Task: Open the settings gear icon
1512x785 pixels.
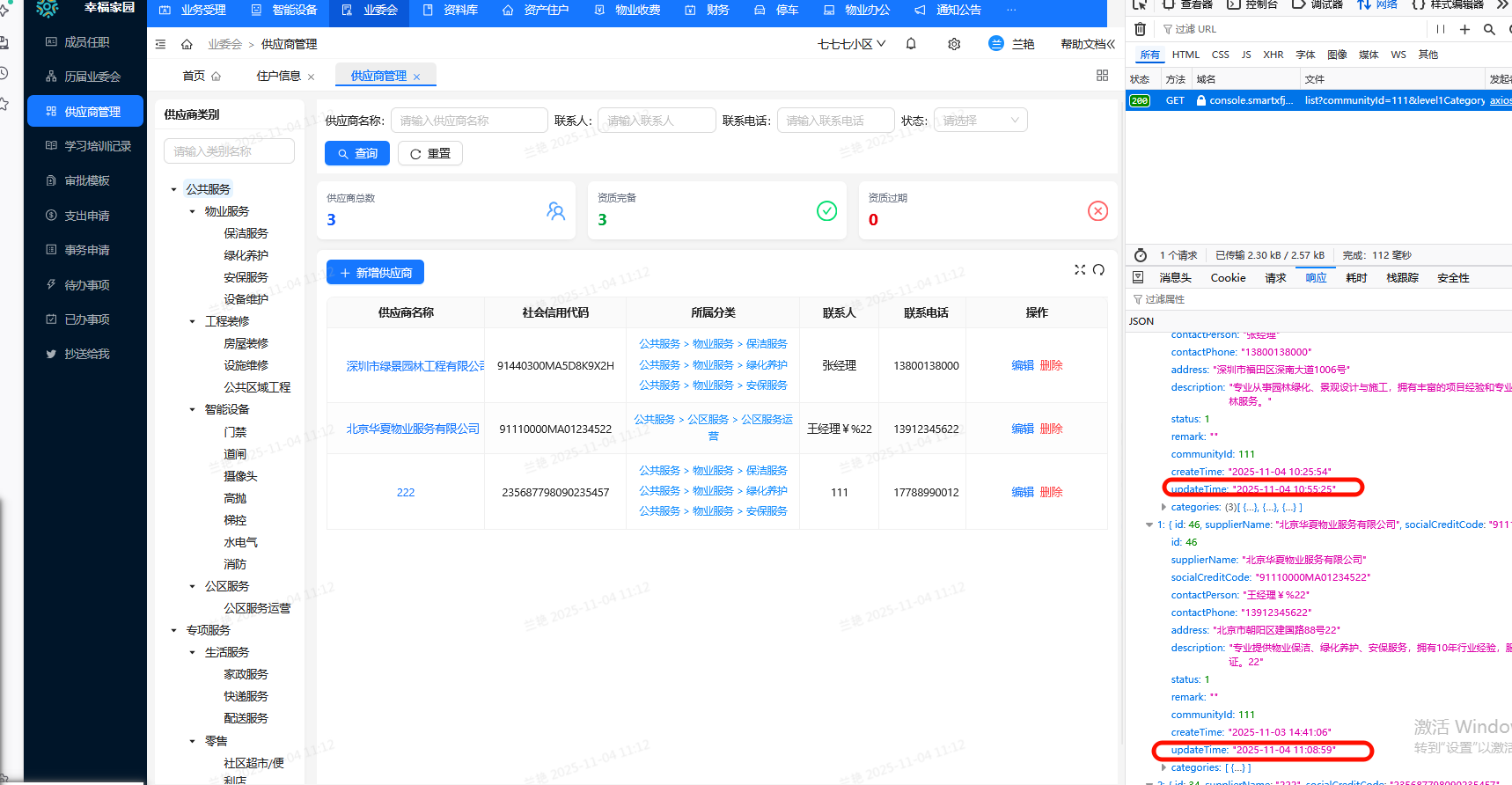Action: 954,44
